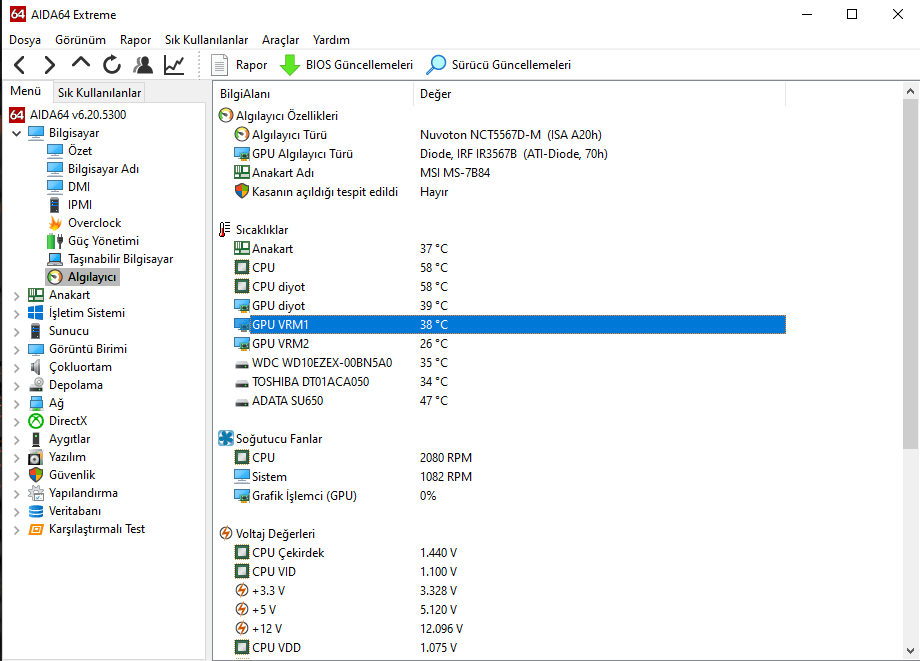The image size is (920, 661).
Task: Click the Voltaj Değerleri lightning icon
Action: coord(226,533)
